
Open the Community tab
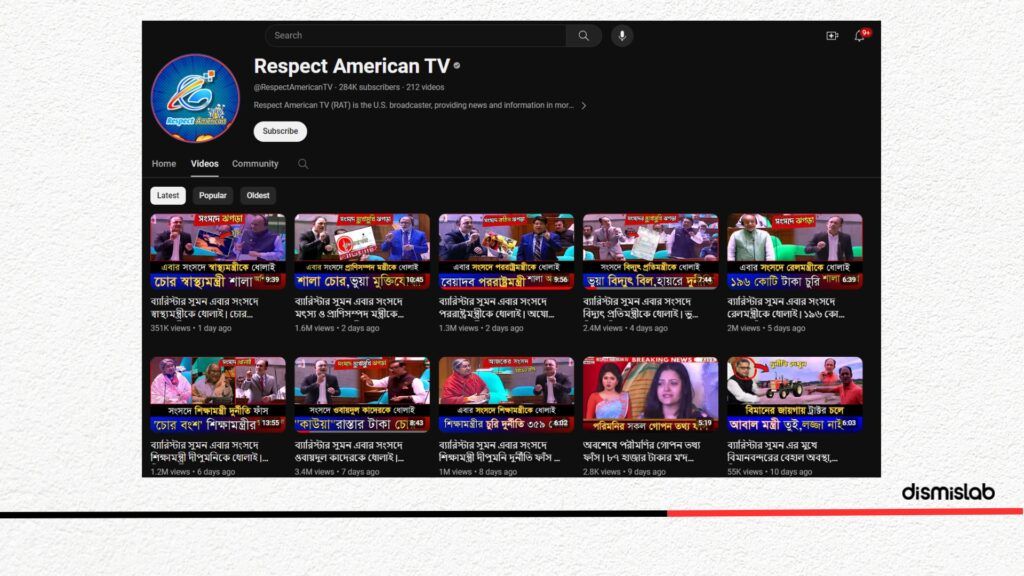coord(255,164)
